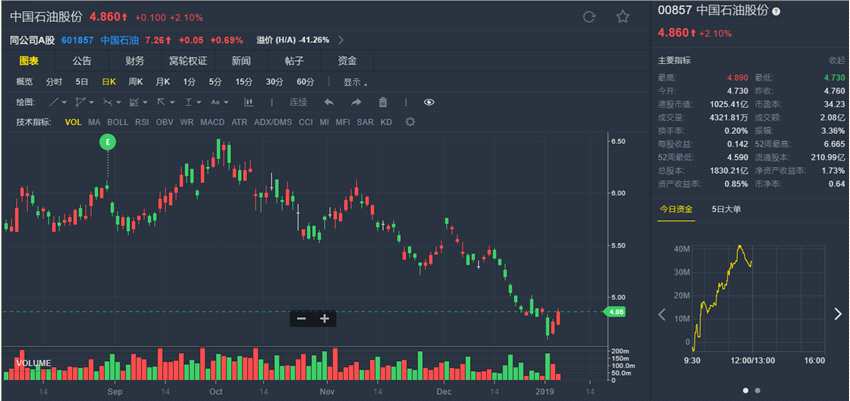Screen dimensions: 850x401
Task: Open the pattern tool dropdown arrow
Action: click(x=145, y=102)
